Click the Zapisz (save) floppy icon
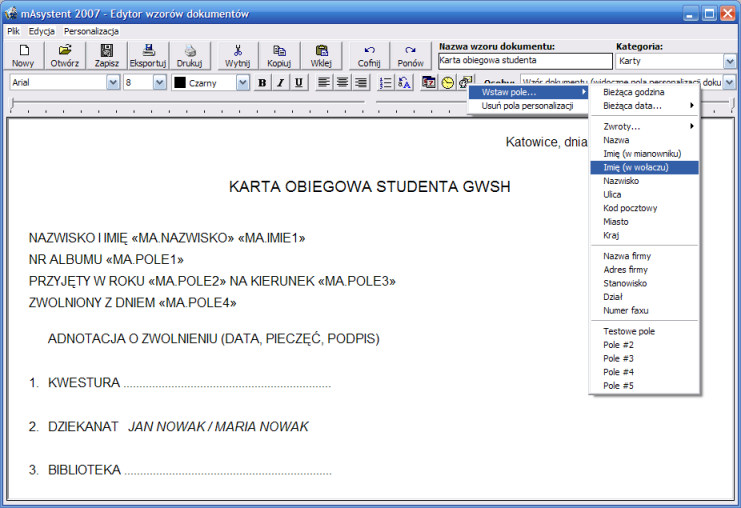The height and width of the screenshot is (508, 741). click(106, 55)
